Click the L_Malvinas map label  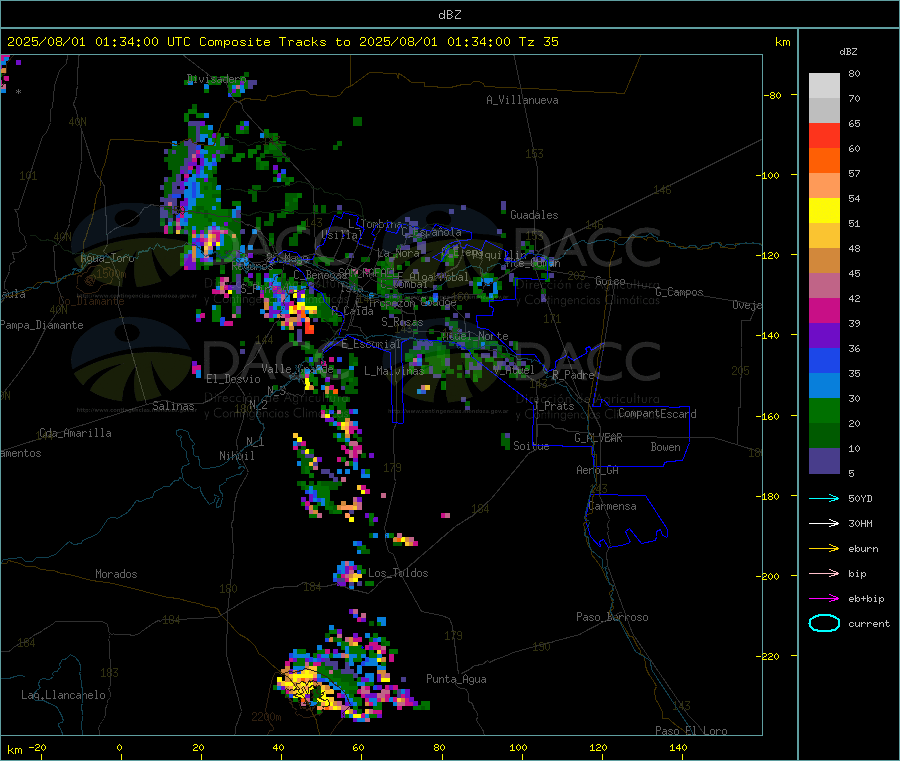pos(394,371)
